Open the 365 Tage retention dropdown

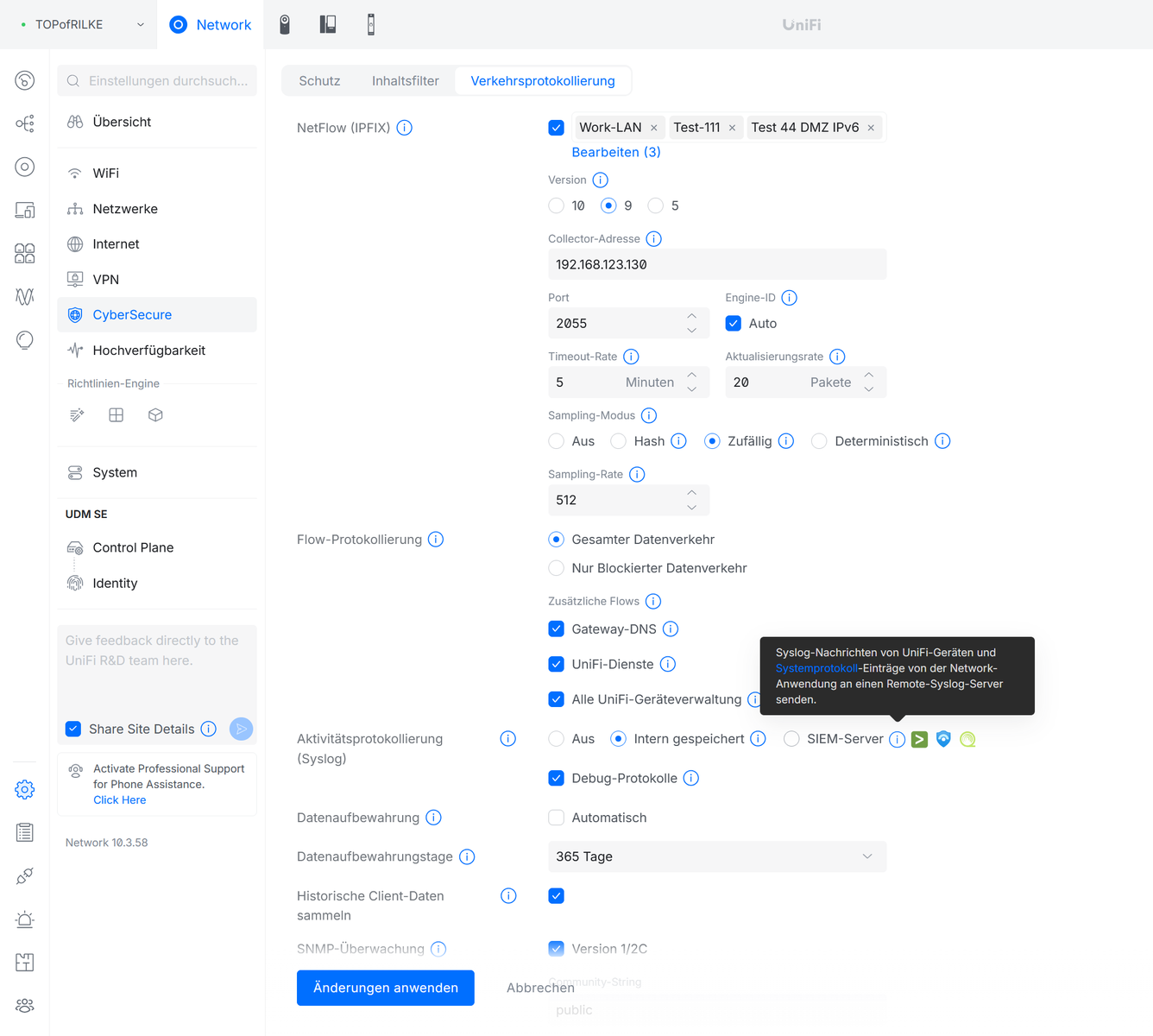[x=717, y=856]
